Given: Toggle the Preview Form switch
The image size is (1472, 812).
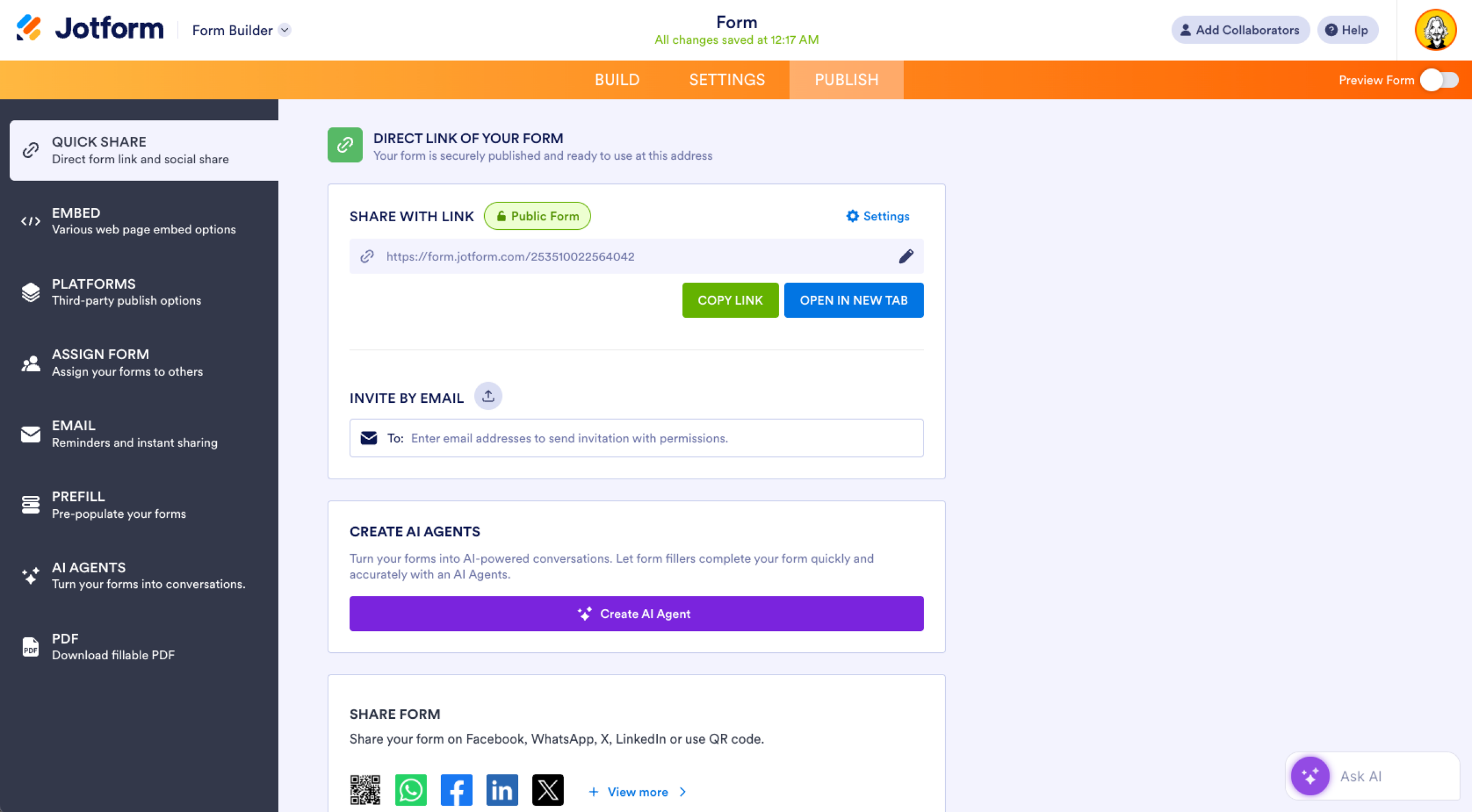Looking at the screenshot, I should point(1439,80).
